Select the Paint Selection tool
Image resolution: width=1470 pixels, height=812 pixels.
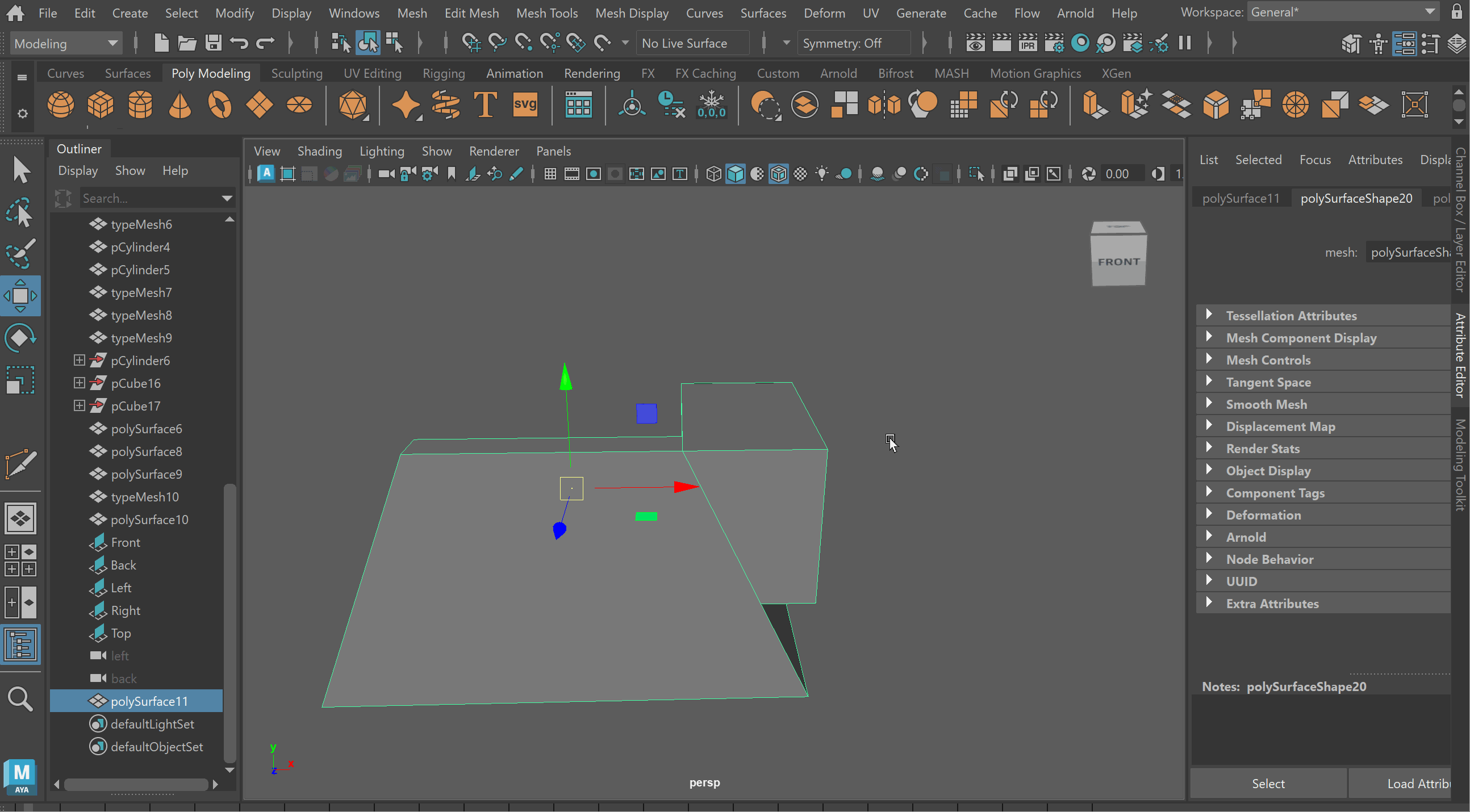coord(20,253)
